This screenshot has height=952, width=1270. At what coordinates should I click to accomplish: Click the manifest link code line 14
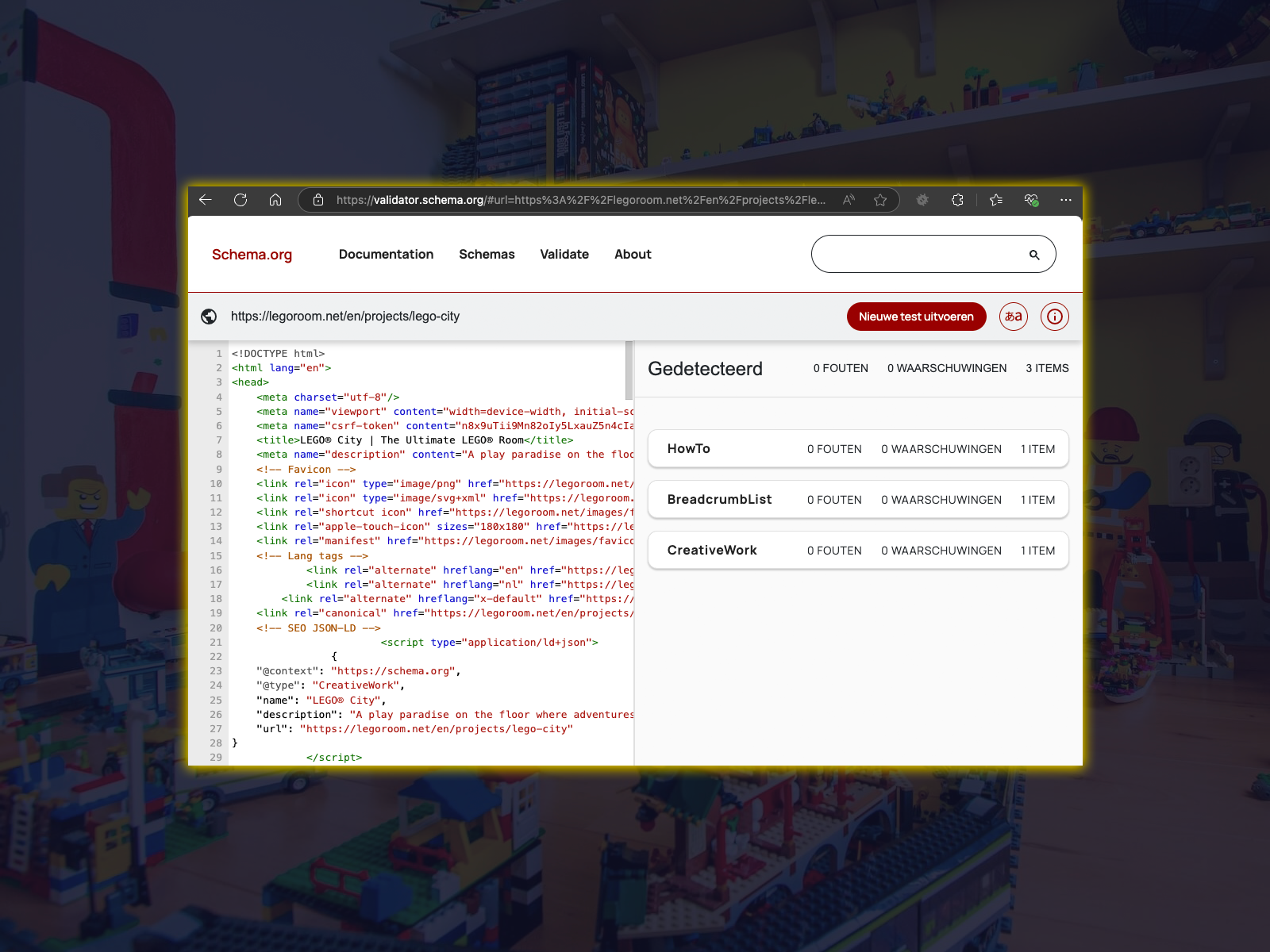(444, 541)
